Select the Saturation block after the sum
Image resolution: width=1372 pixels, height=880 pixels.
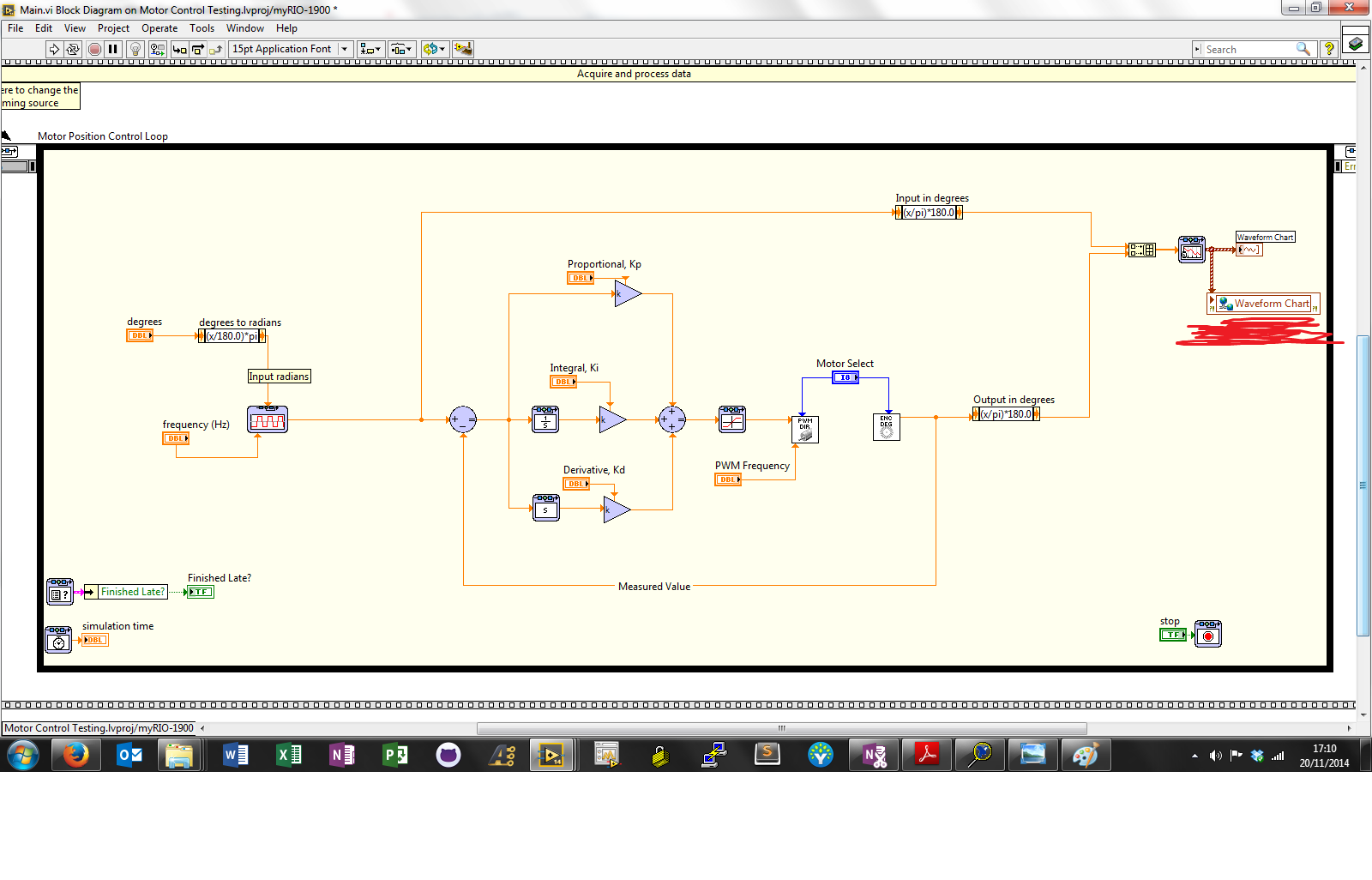(x=731, y=419)
